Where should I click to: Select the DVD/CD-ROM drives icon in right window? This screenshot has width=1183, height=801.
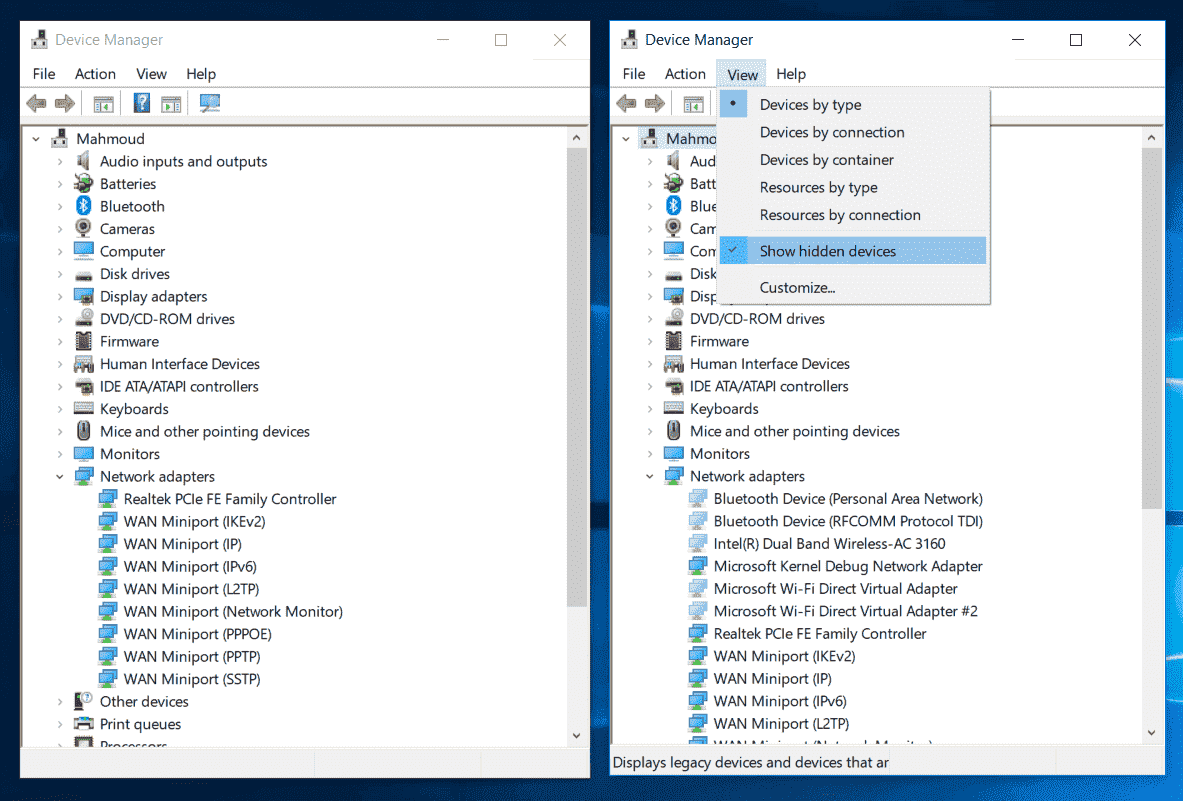click(674, 318)
